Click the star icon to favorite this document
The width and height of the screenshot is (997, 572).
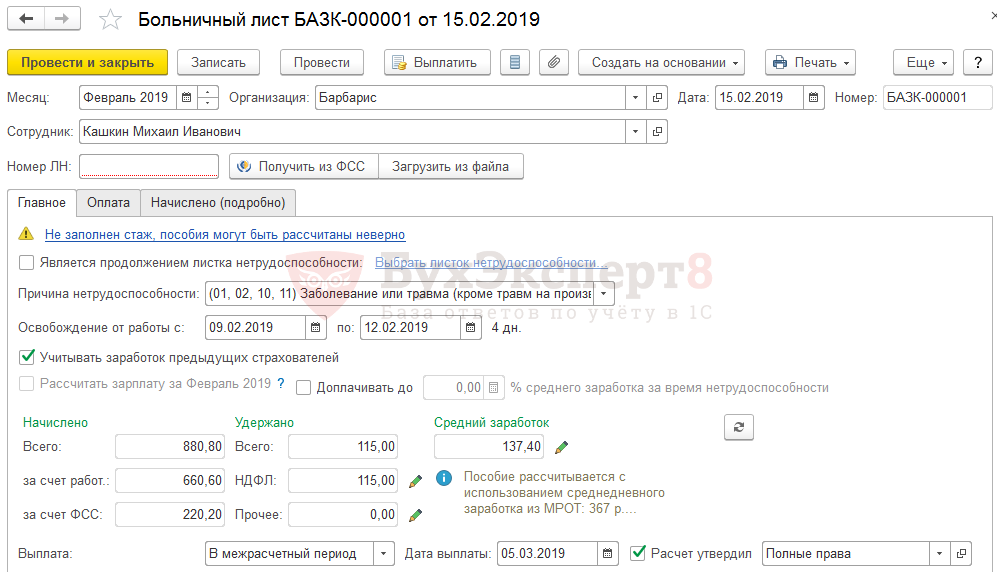click(111, 20)
